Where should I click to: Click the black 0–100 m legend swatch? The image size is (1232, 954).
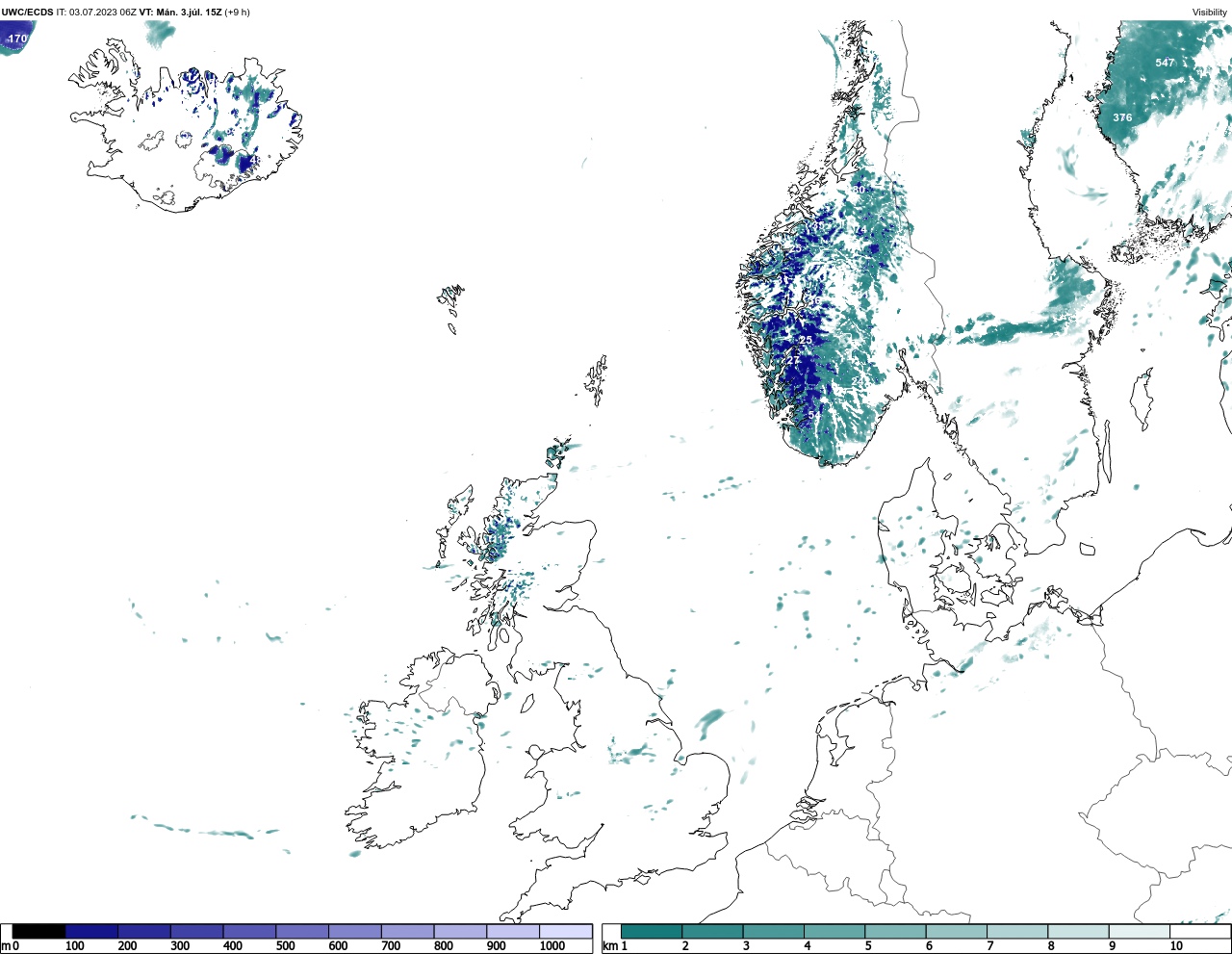pos(39,931)
